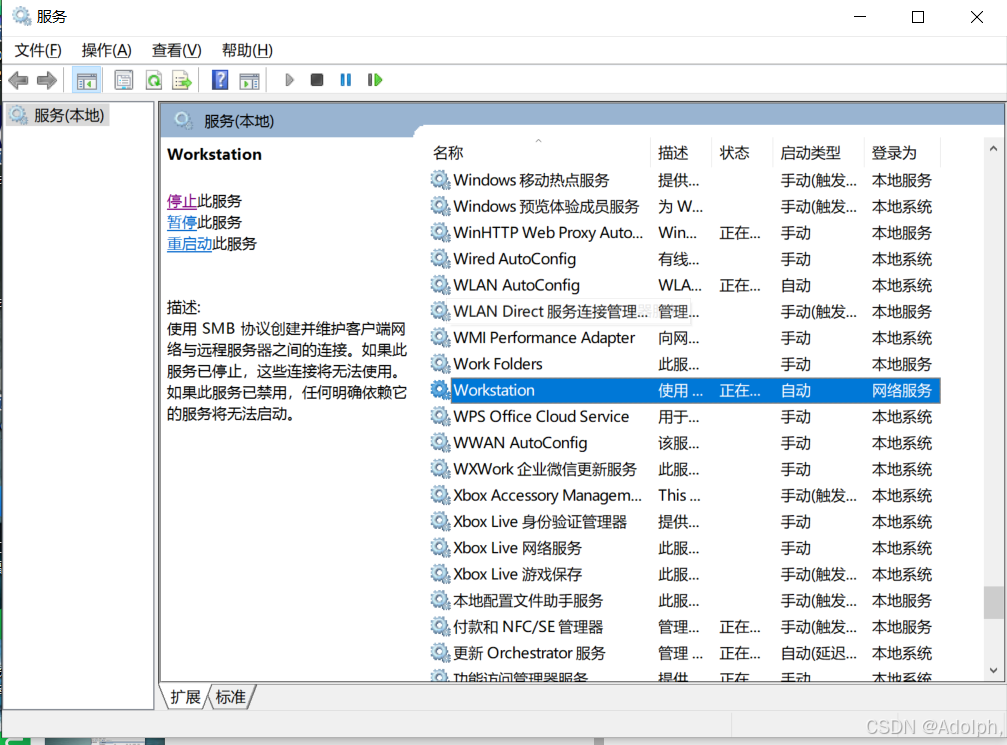Click gear icon beside Xbox Live 游戏保存

pos(440,574)
